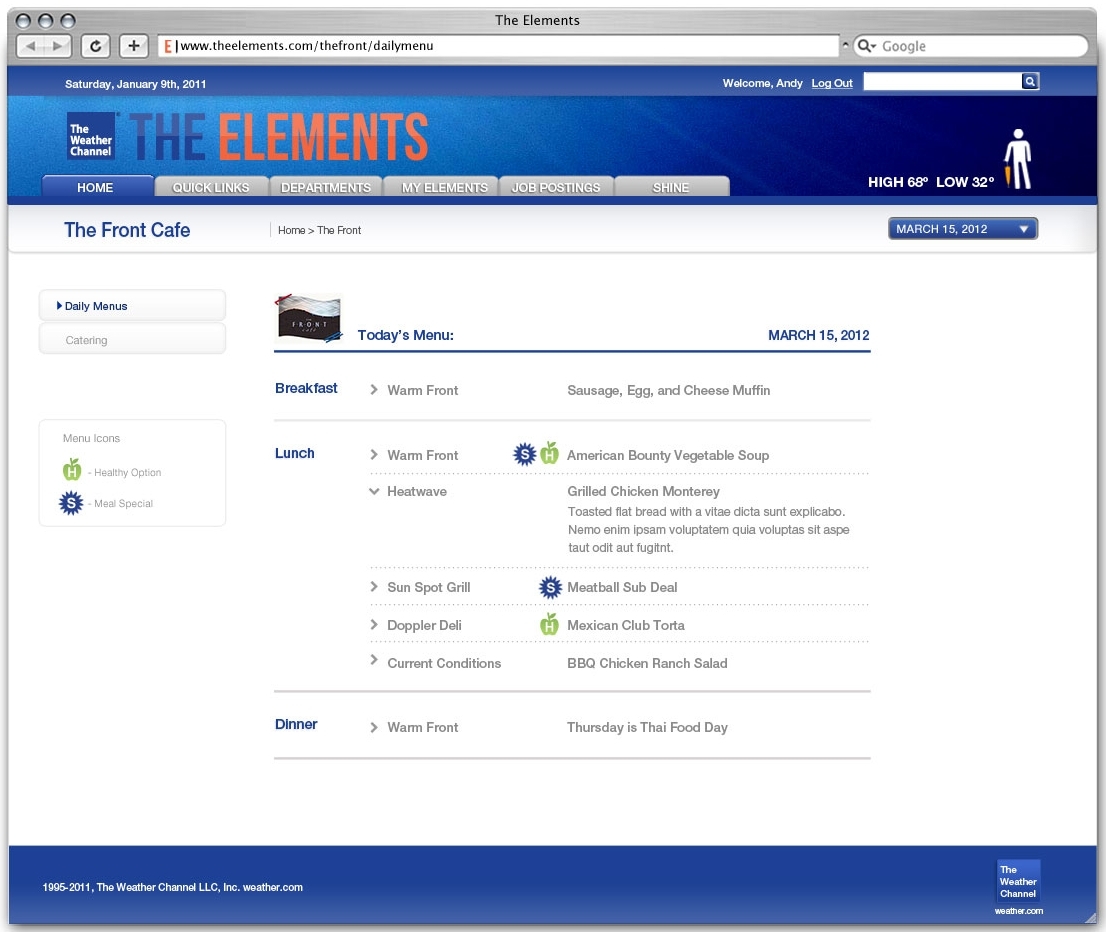Click the plus add-bookmark button
1106x932 pixels.
133,46
